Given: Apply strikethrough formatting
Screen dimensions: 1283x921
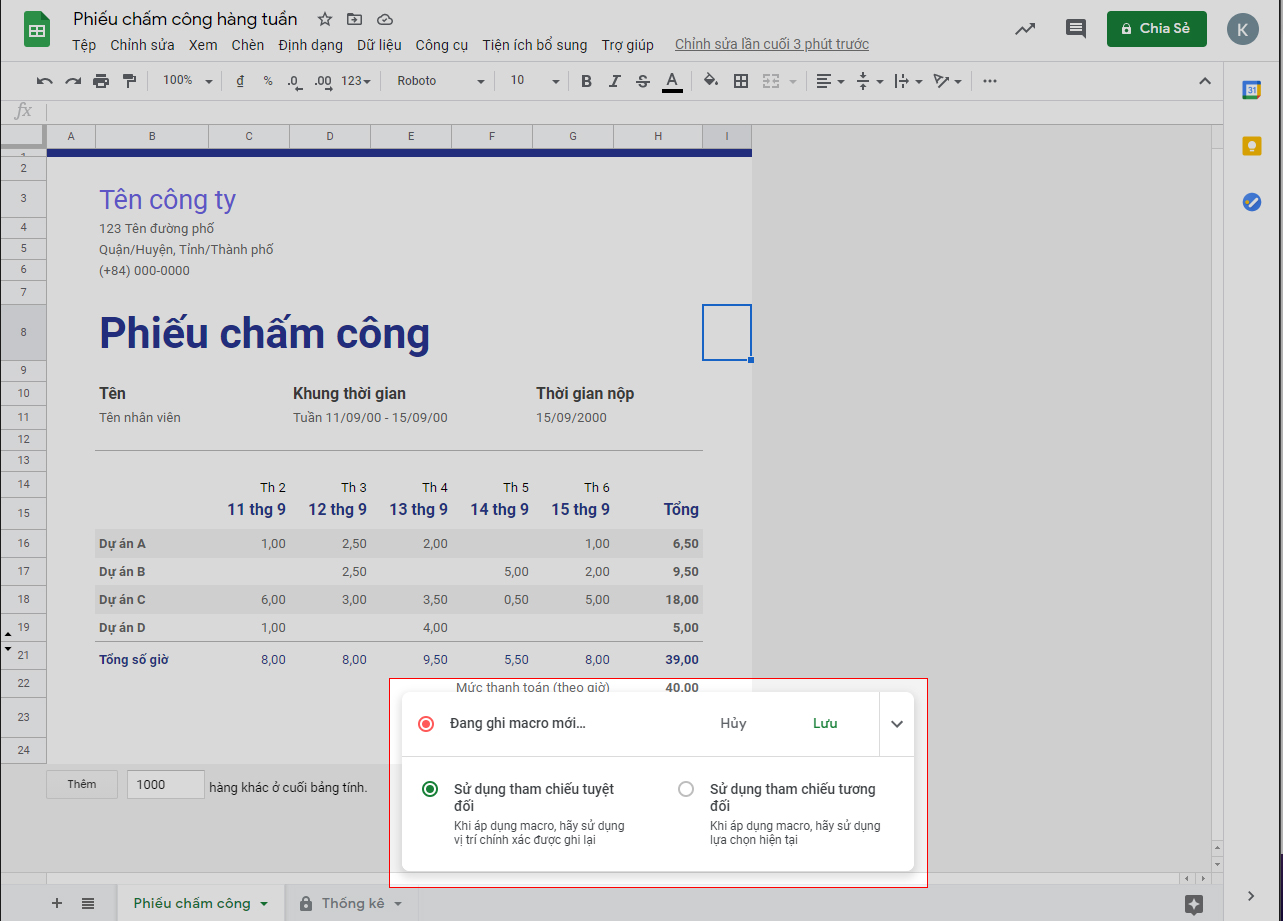Looking at the screenshot, I should 643,81.
